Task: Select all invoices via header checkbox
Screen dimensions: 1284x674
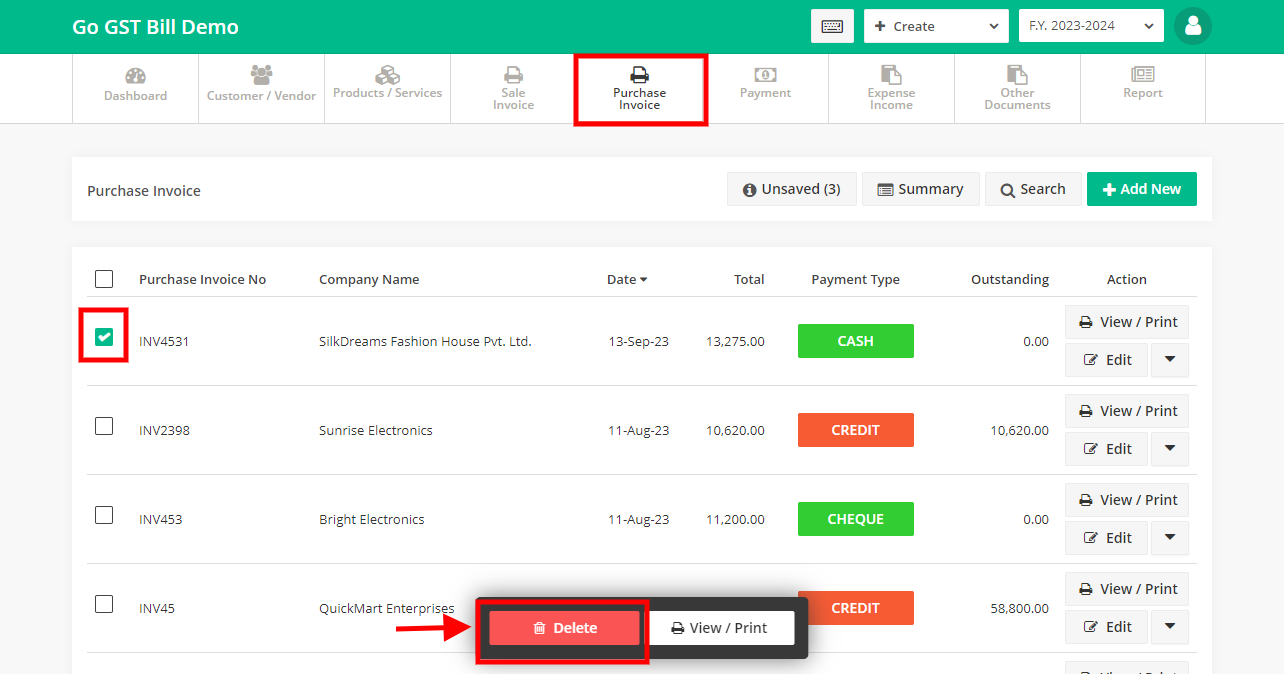Action: pos(103,279)
